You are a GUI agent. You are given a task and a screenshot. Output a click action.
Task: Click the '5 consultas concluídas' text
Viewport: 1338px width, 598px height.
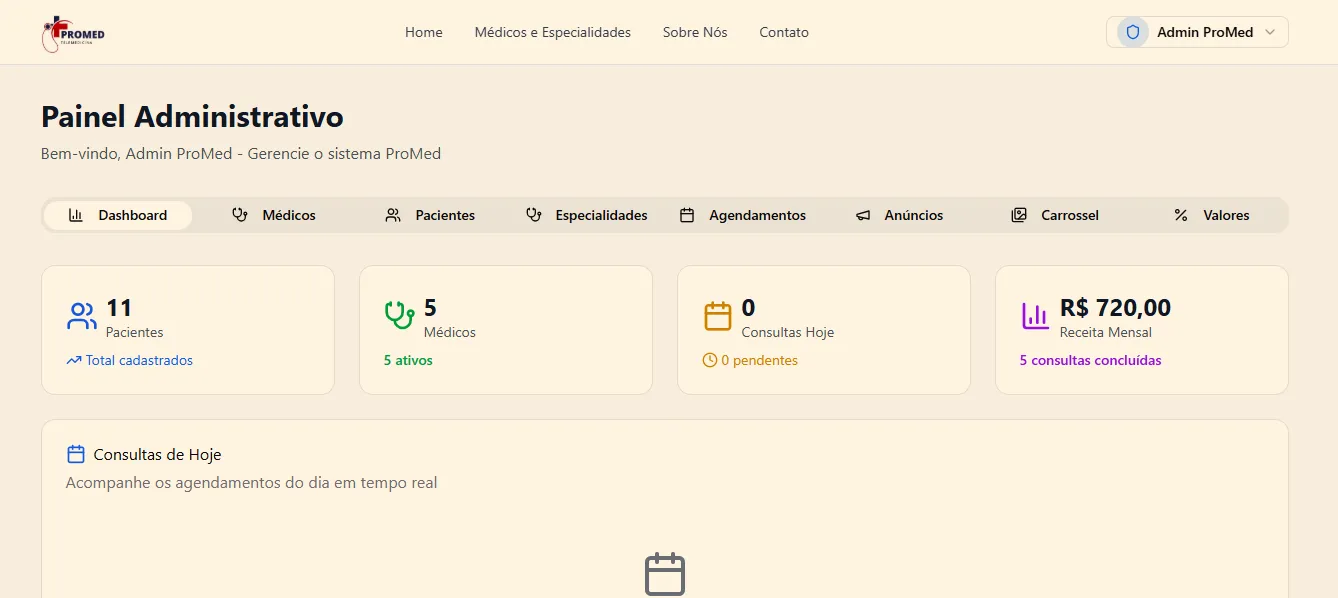click(x=1091, y=360)
